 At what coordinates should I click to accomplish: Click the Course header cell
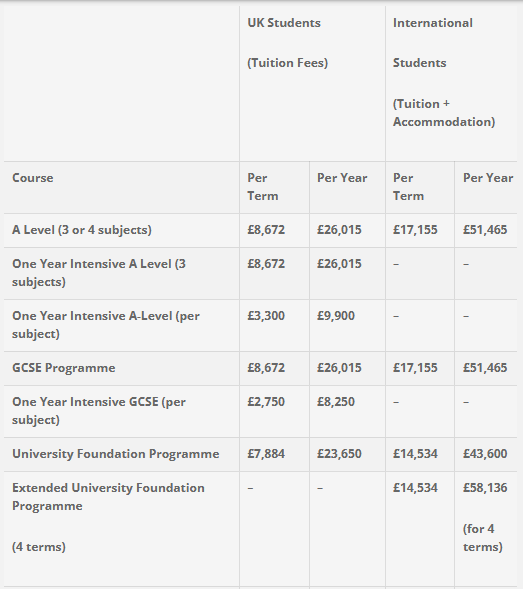click(33, 178)
